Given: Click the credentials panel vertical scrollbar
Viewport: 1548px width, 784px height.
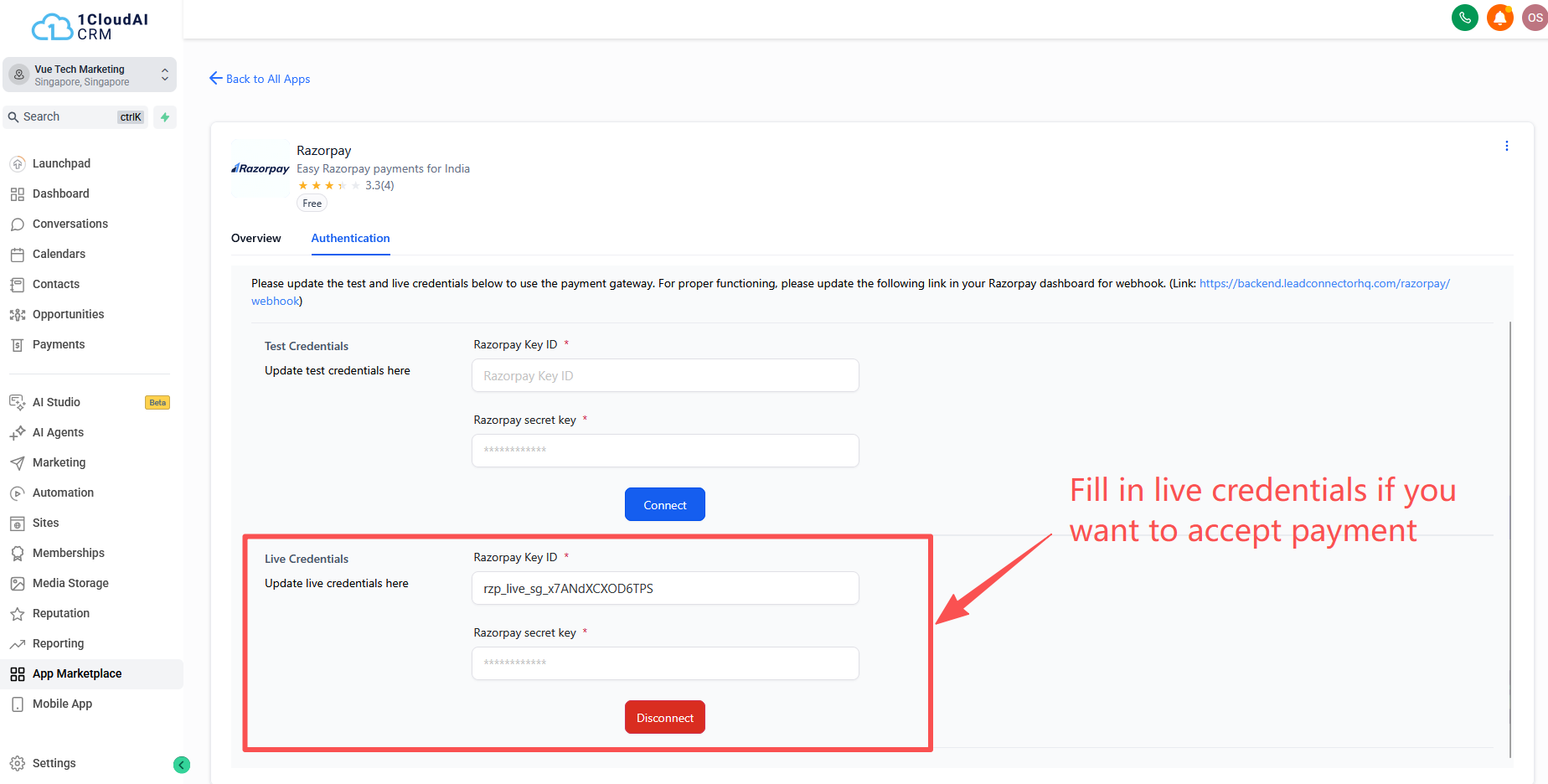Looking at the screenshot, I should [1510, 539].
